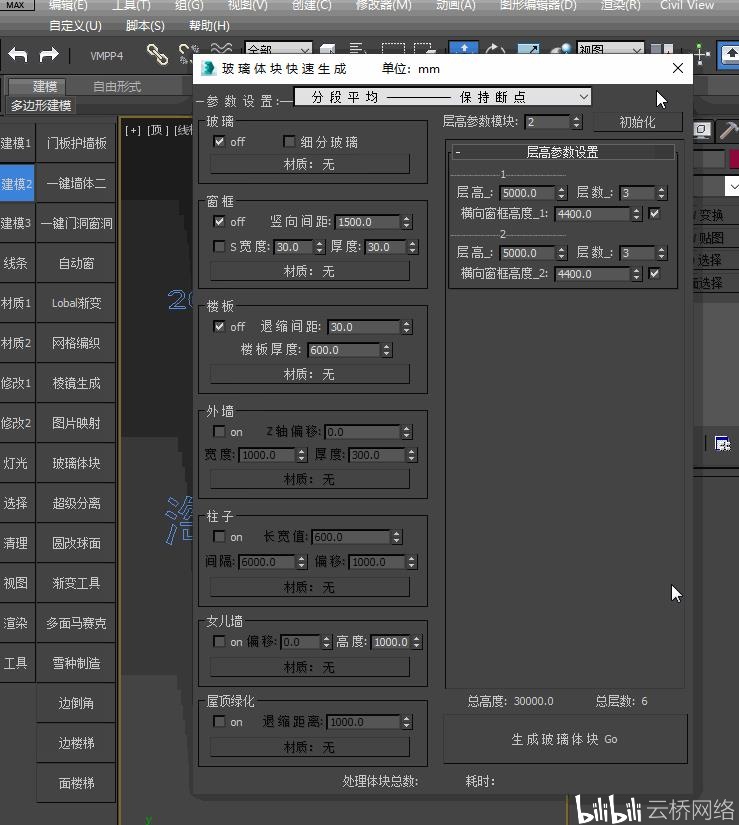Viewport: 739px width, 825px height.
Task: Click the 门板护墙板 script button
Action: coord(76,143)
